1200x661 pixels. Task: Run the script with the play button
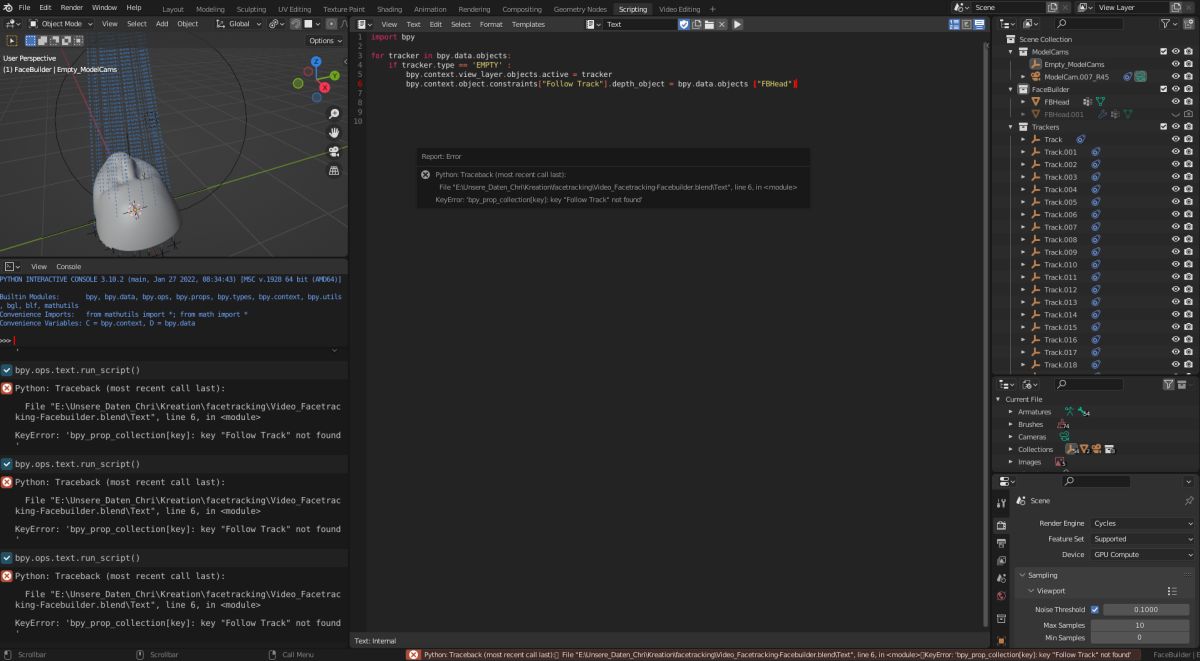737,24
